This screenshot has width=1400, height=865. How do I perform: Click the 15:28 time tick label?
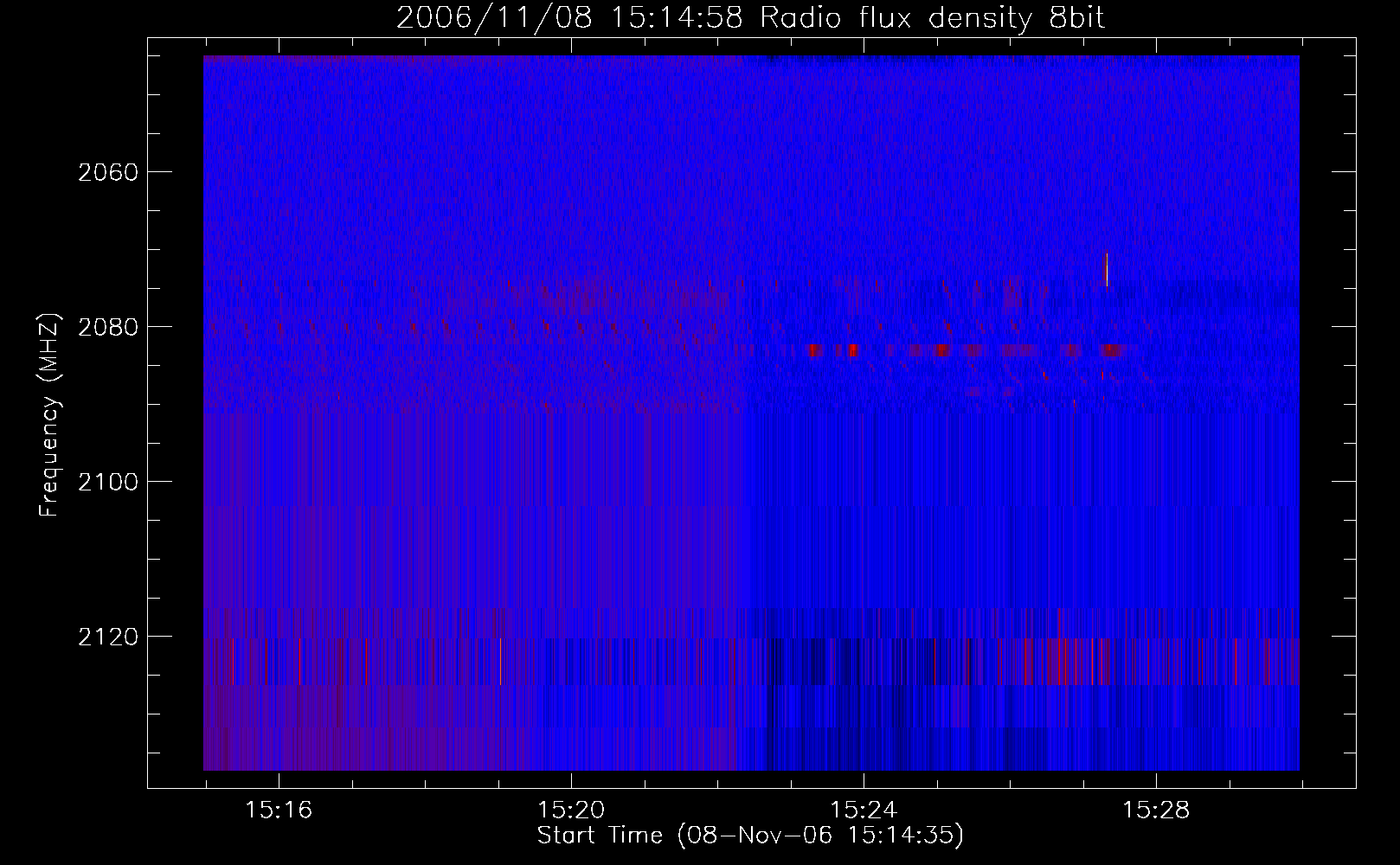point(1156,811)
